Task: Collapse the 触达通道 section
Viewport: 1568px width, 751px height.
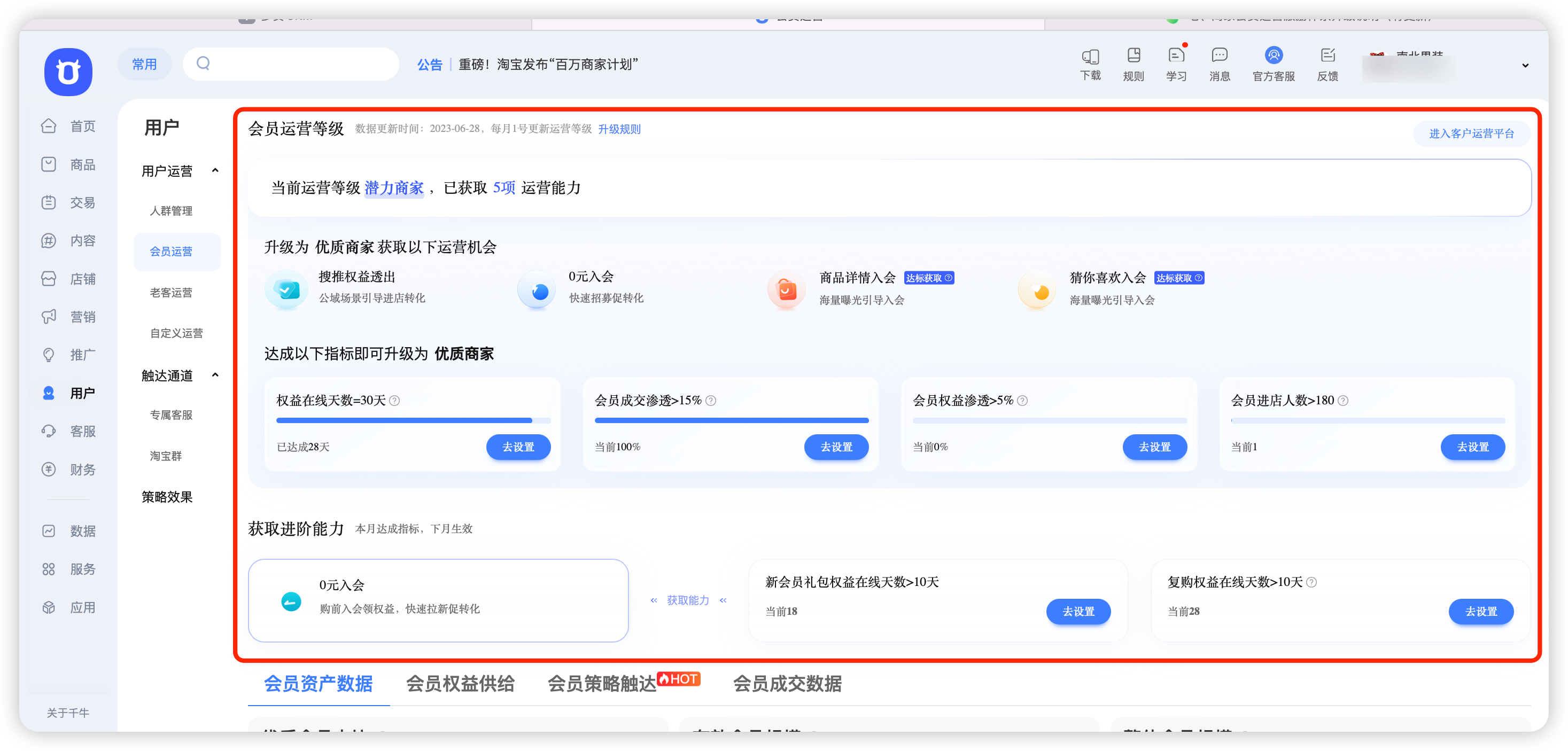Action: [215, 375]
